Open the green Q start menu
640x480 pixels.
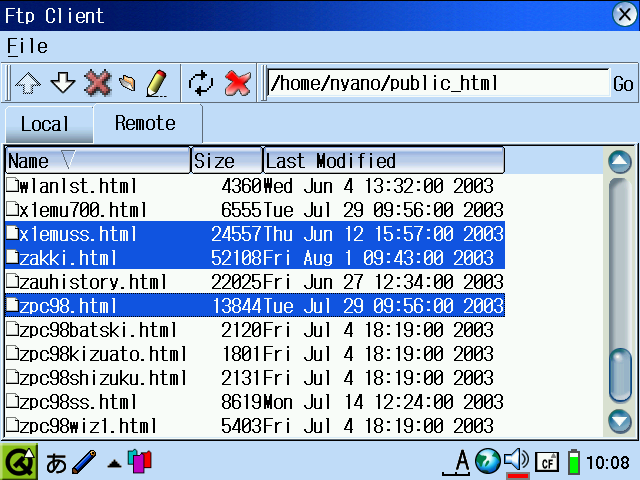coord(19,462)
